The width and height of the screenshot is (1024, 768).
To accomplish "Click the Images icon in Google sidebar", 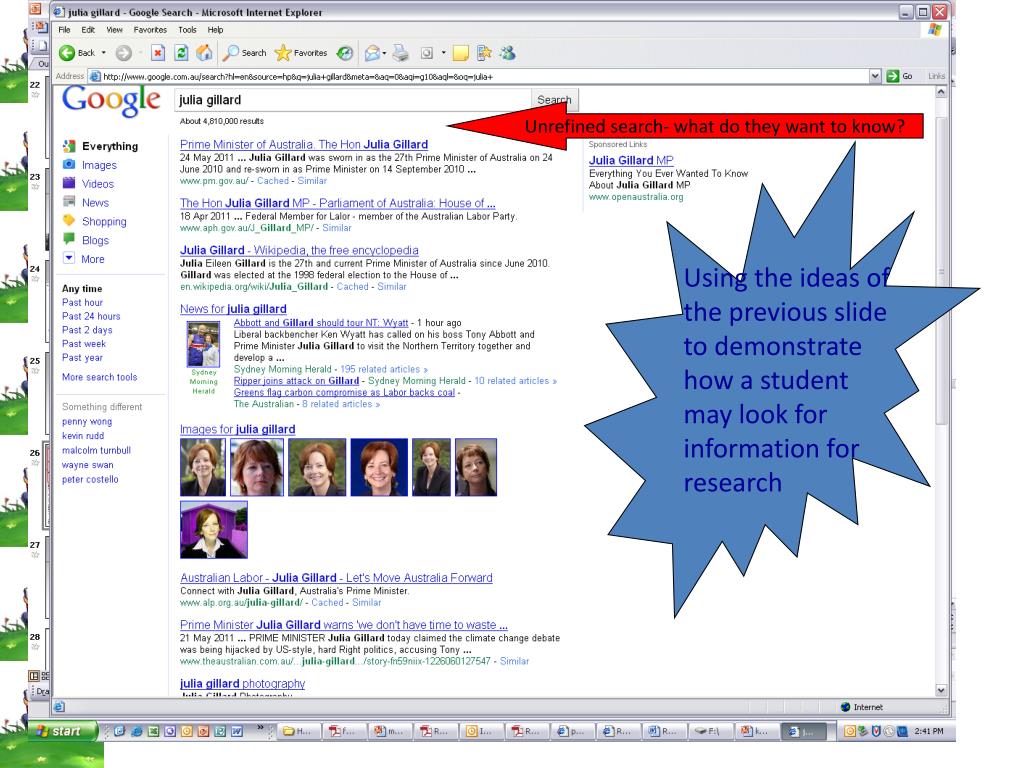I will tap(69, 165).
